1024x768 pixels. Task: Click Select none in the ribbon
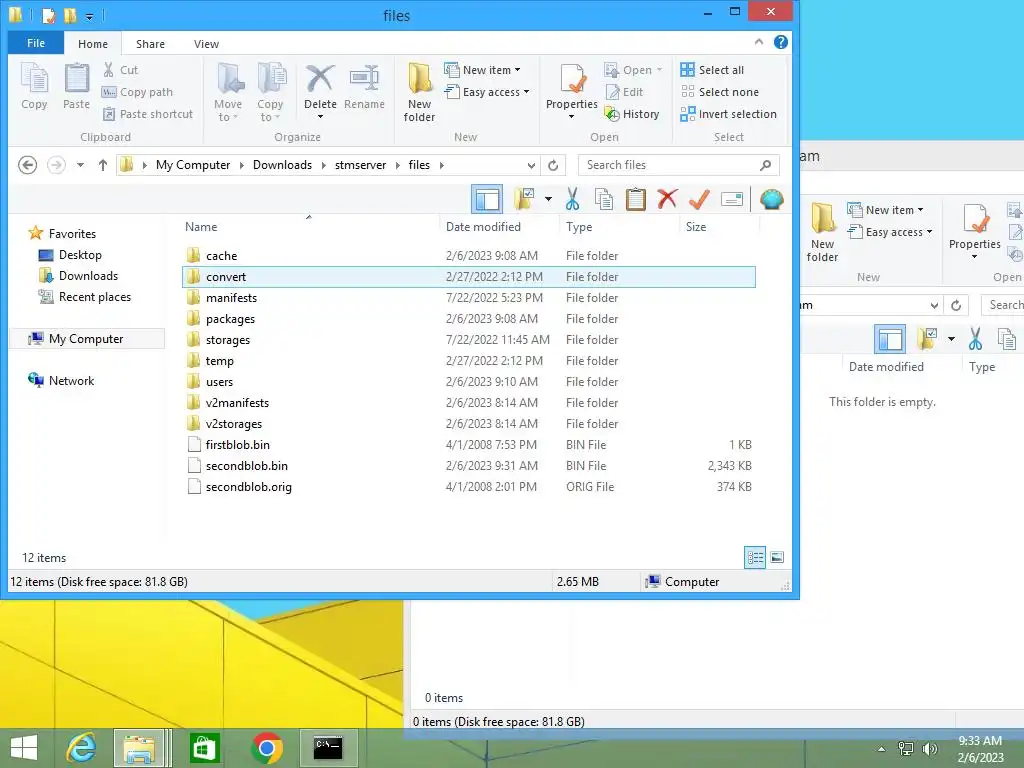pos(719,92)
